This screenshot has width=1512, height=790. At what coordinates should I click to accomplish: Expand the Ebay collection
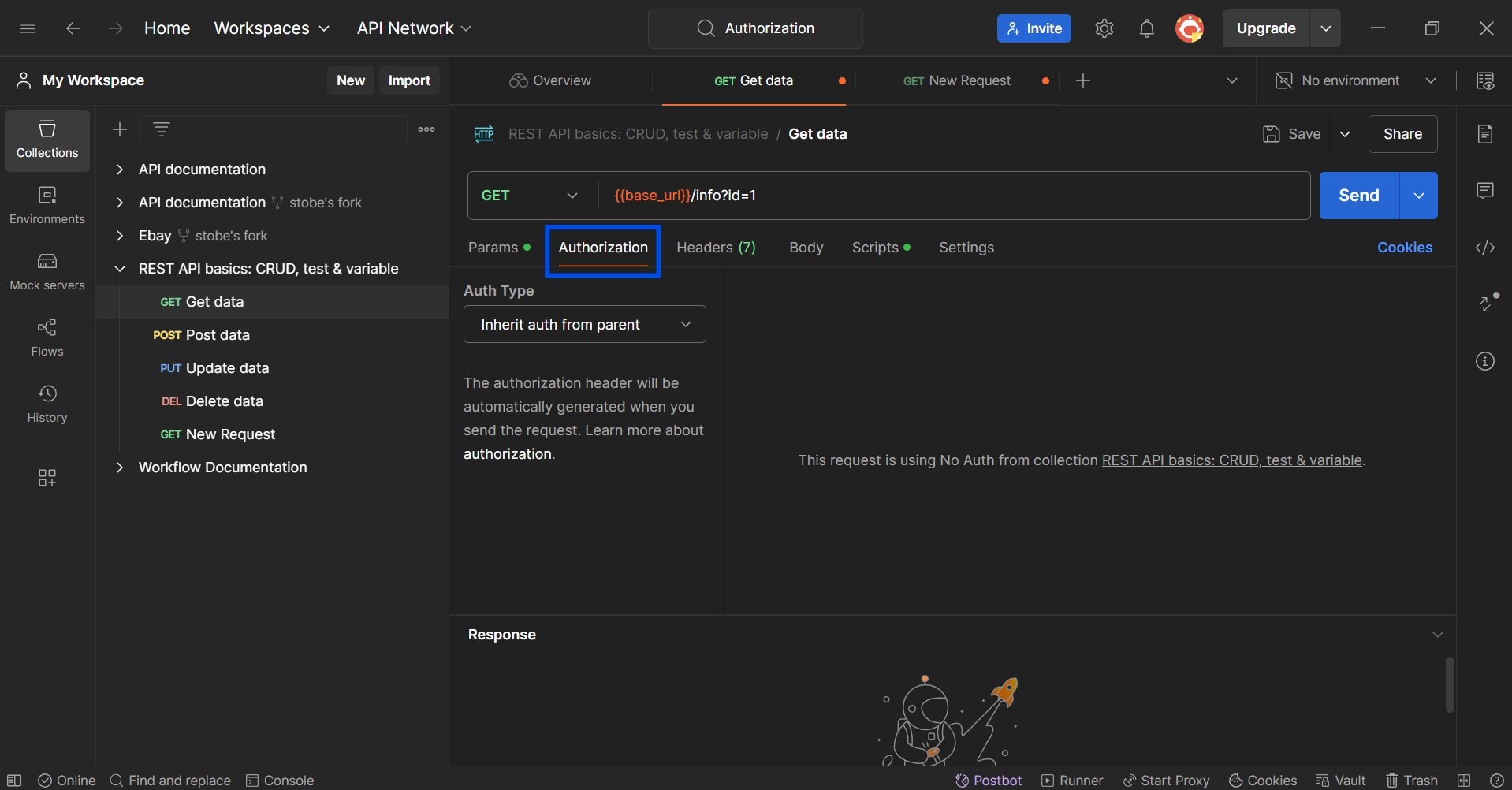pyautogui.click(x=120, y=236)
